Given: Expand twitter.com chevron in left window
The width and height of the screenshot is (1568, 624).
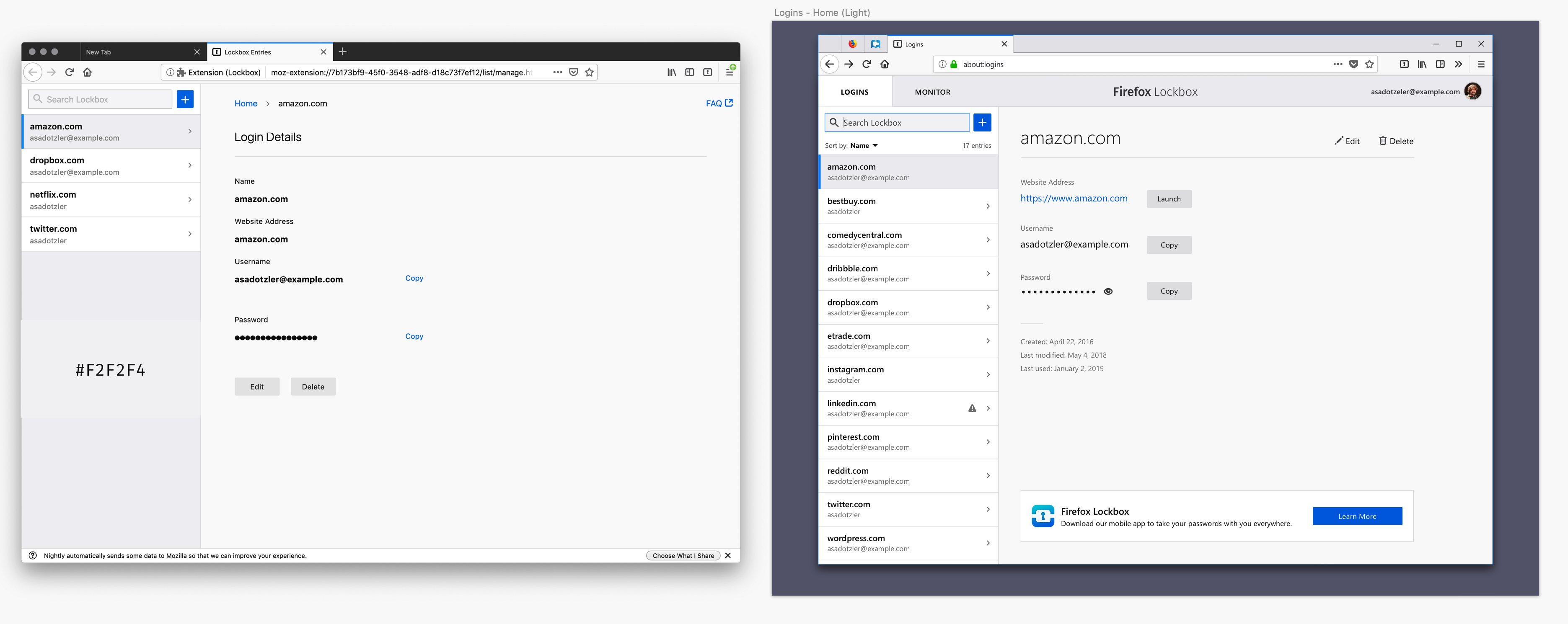Looking at the screenshot, I should pos(190,234).
